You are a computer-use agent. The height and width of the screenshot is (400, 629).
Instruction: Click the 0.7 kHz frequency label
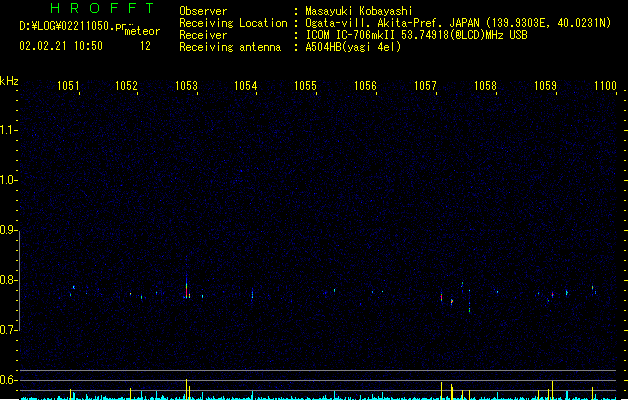pyautogui.click(x=7, y=330)
